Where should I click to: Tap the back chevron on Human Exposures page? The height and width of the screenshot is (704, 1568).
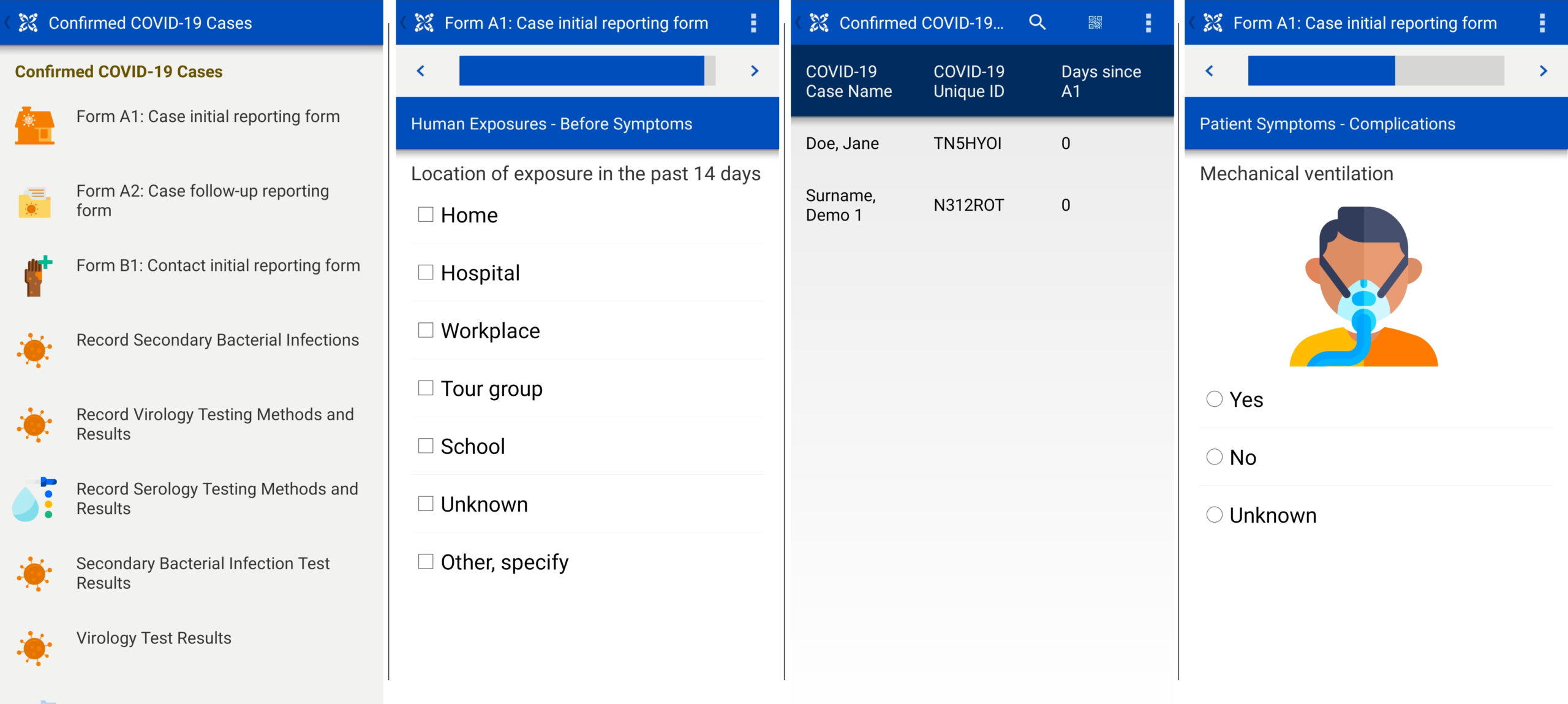coord(421,70)
